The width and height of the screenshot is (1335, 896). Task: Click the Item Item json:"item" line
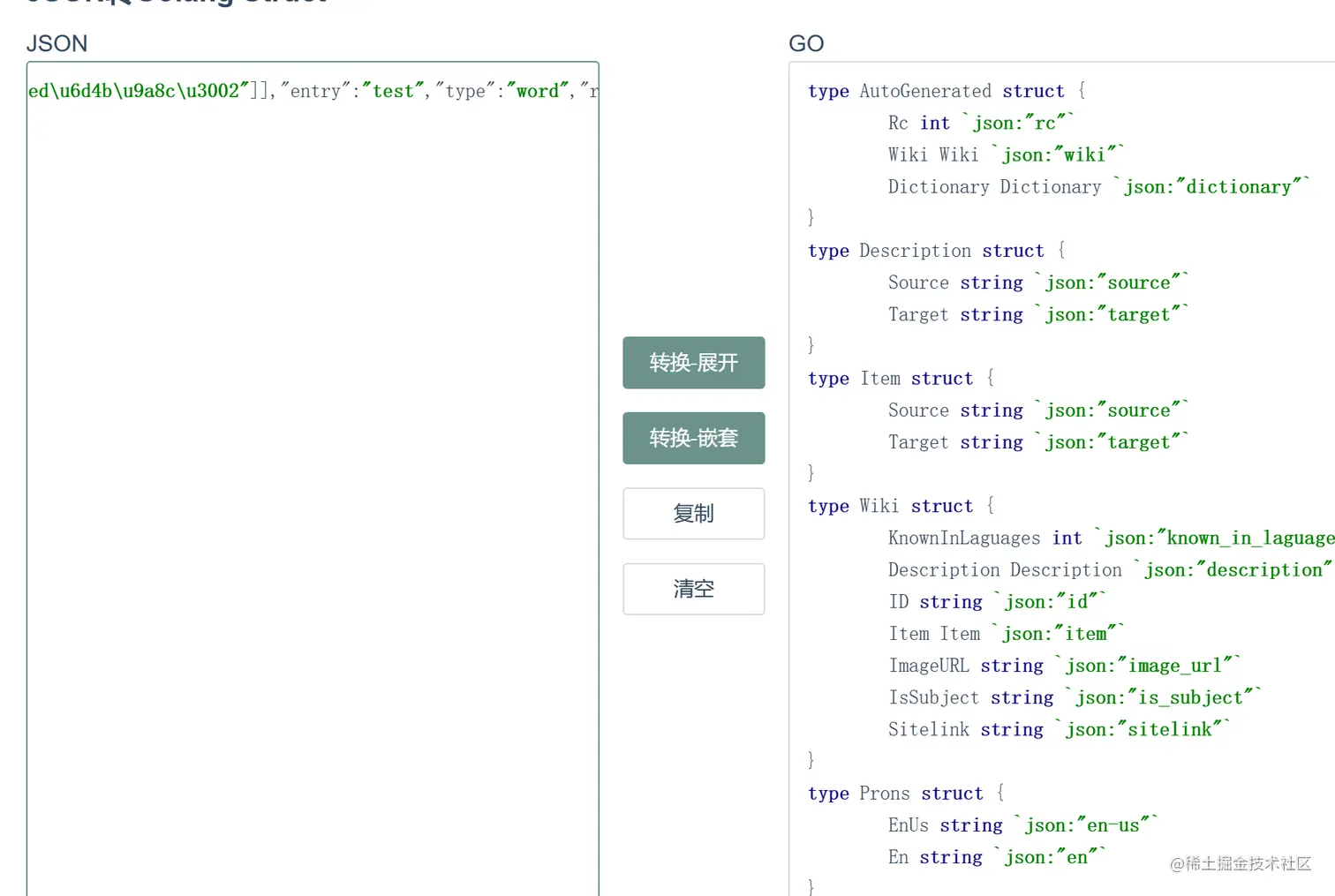1006,634
